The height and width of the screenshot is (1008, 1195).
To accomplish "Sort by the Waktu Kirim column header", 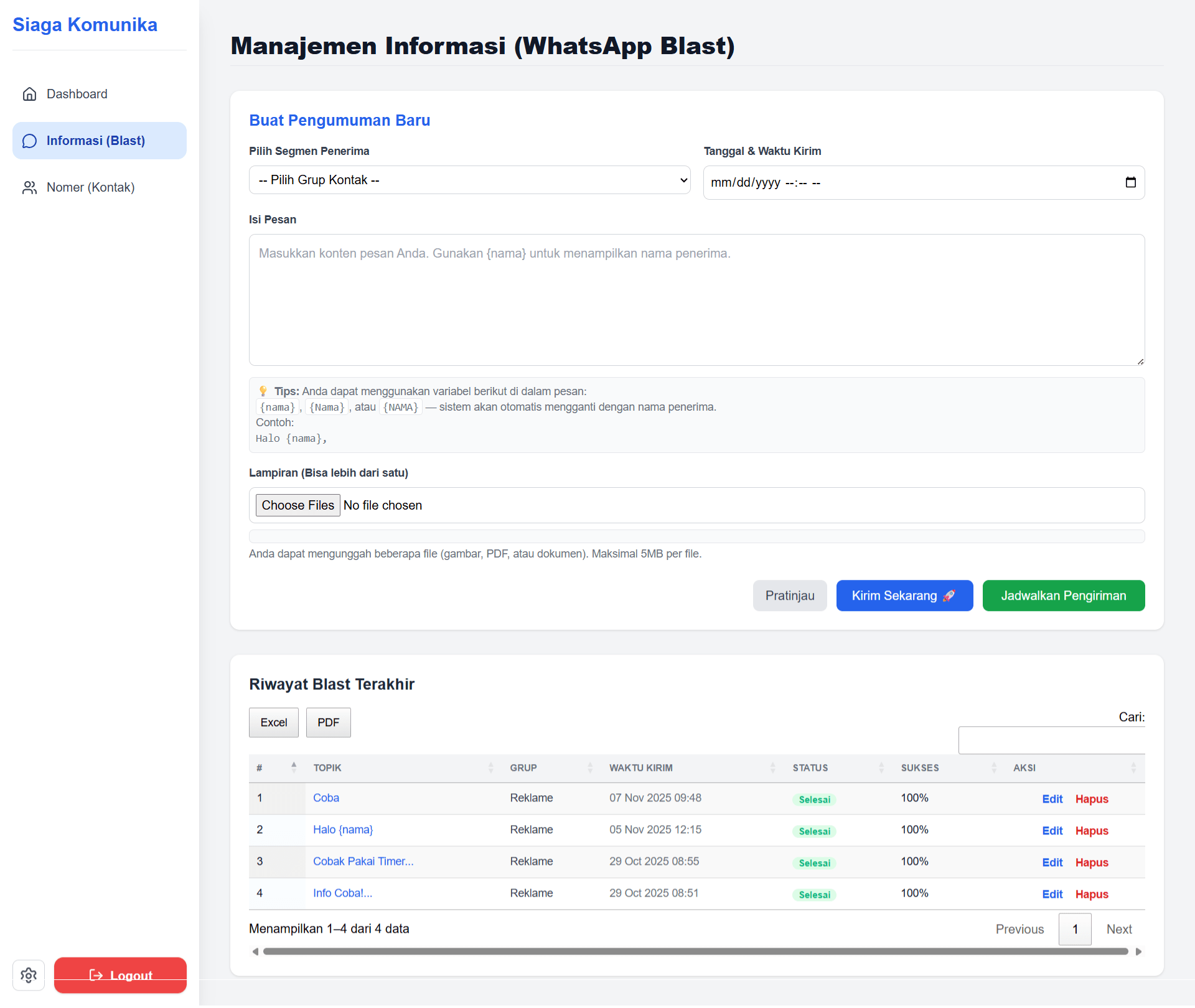I will 641,768.
